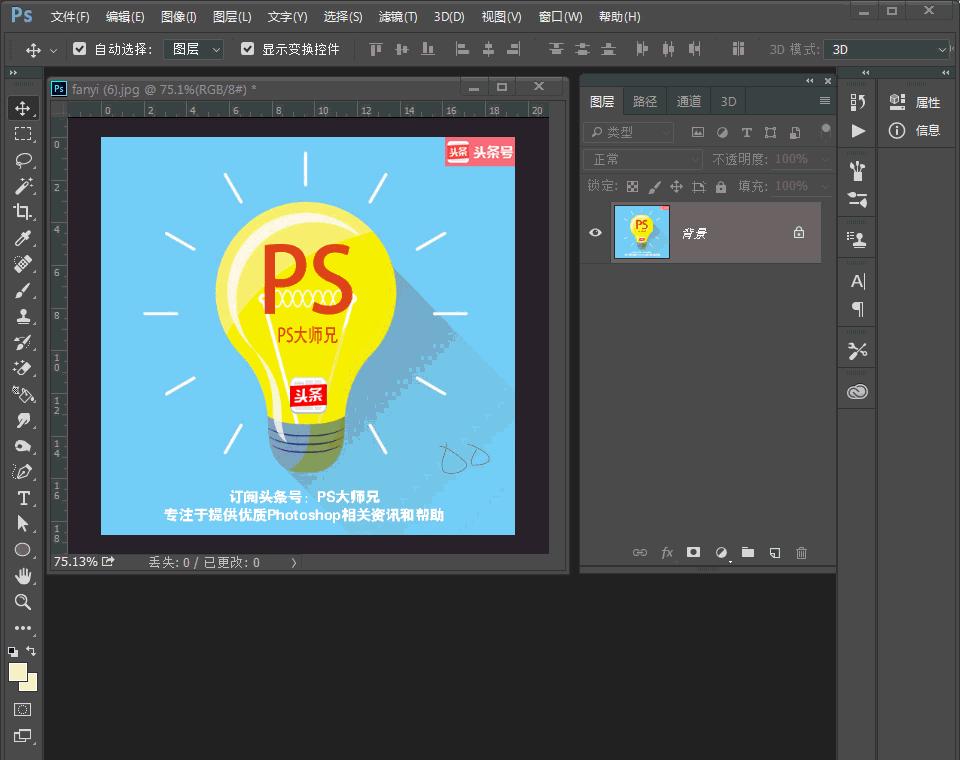Reset default foreground and background colors
Image resolution: width=960 pixels, height=760 pixels.
(x=13, y=652)
